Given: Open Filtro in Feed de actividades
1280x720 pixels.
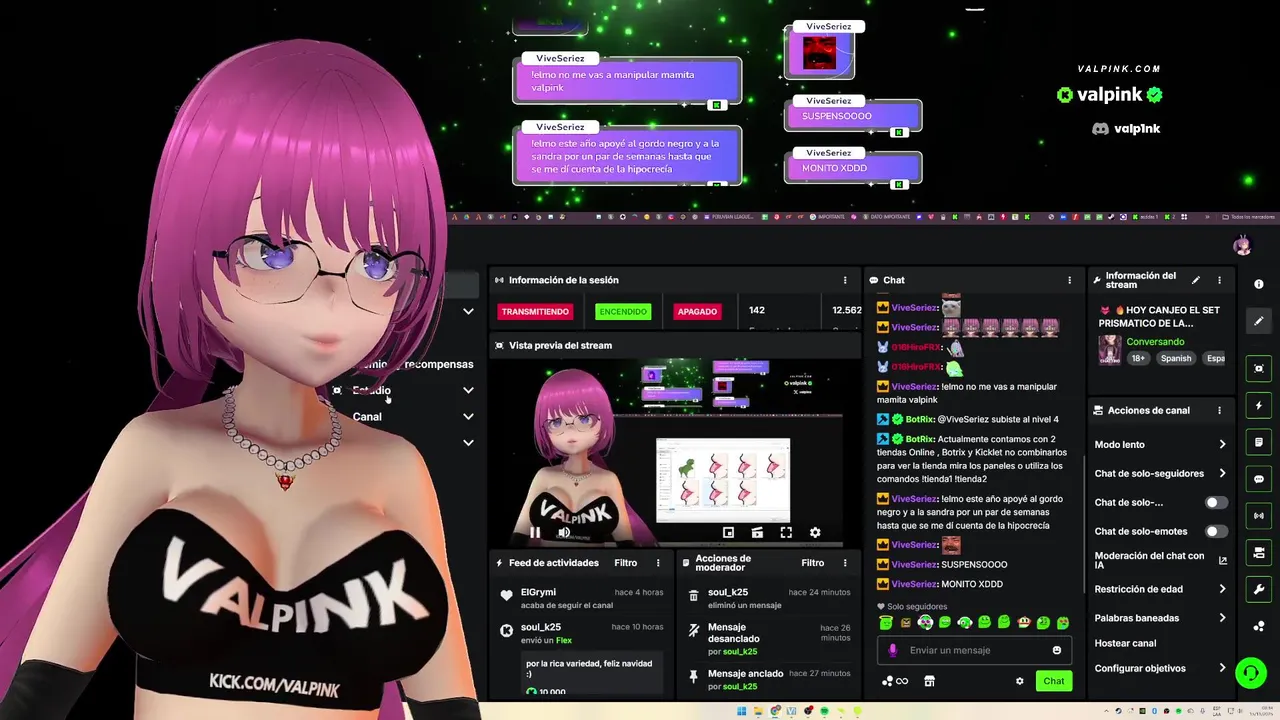Looking at the screenshot, I should pos(625,563).
